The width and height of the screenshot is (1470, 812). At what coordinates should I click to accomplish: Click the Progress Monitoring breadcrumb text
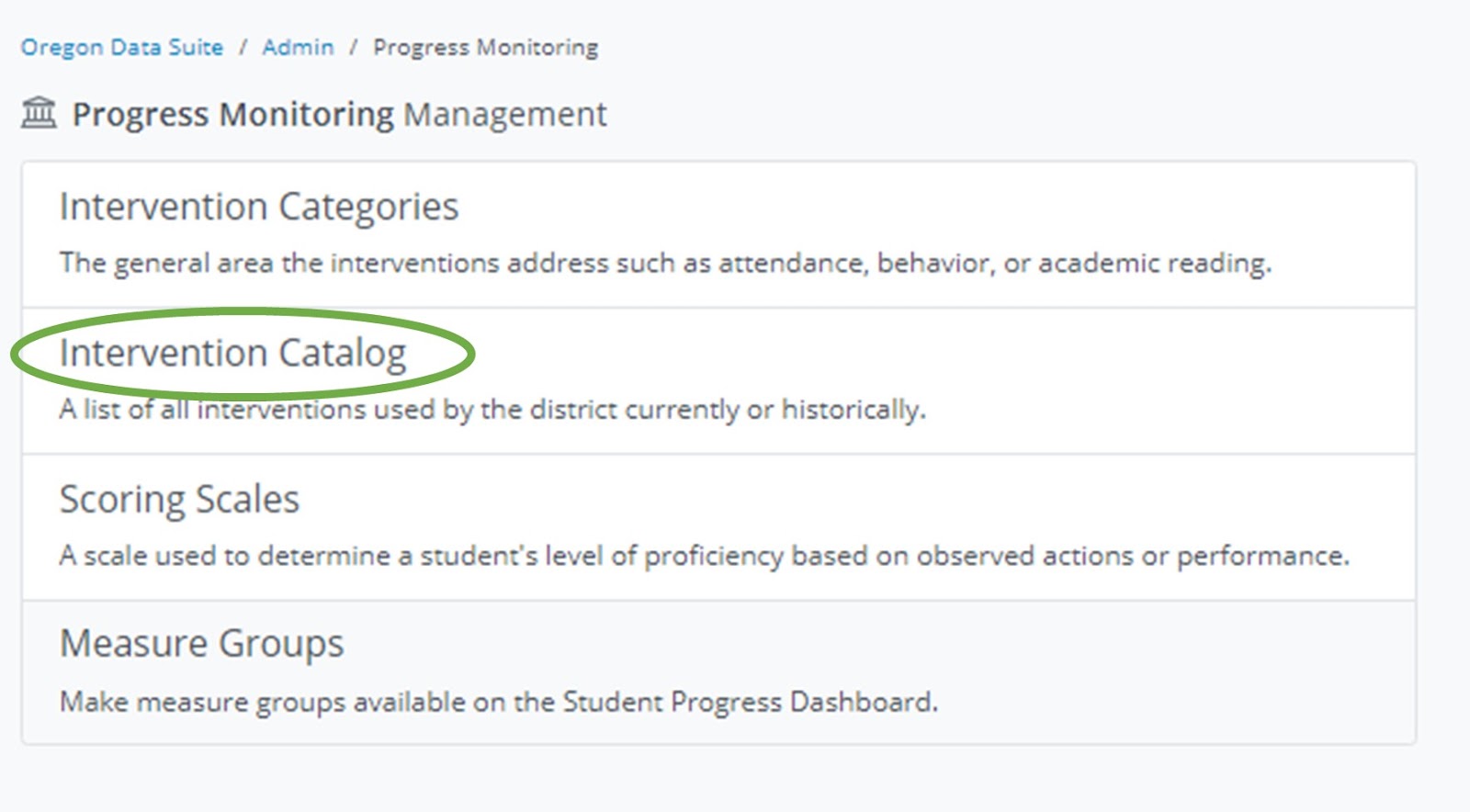coord(485,47)
